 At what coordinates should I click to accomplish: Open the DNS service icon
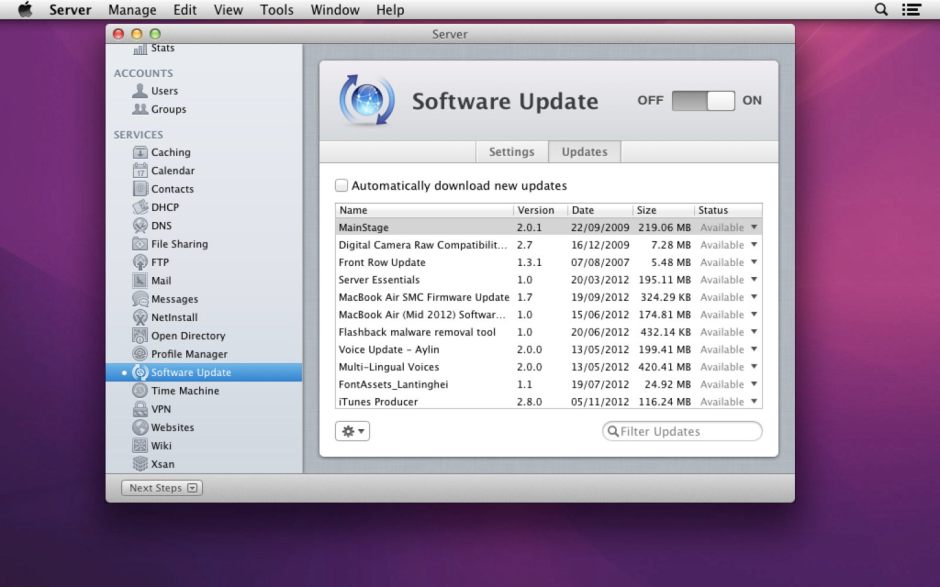pyautogui.click(x=140, y=226)
